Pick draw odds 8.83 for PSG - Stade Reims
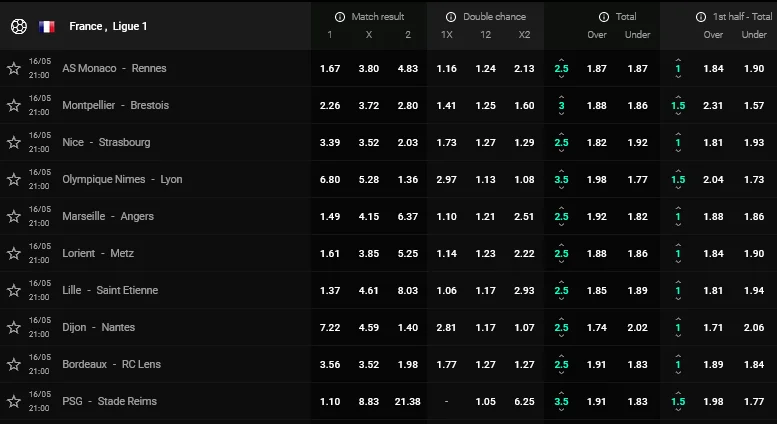 pos(369,401)
